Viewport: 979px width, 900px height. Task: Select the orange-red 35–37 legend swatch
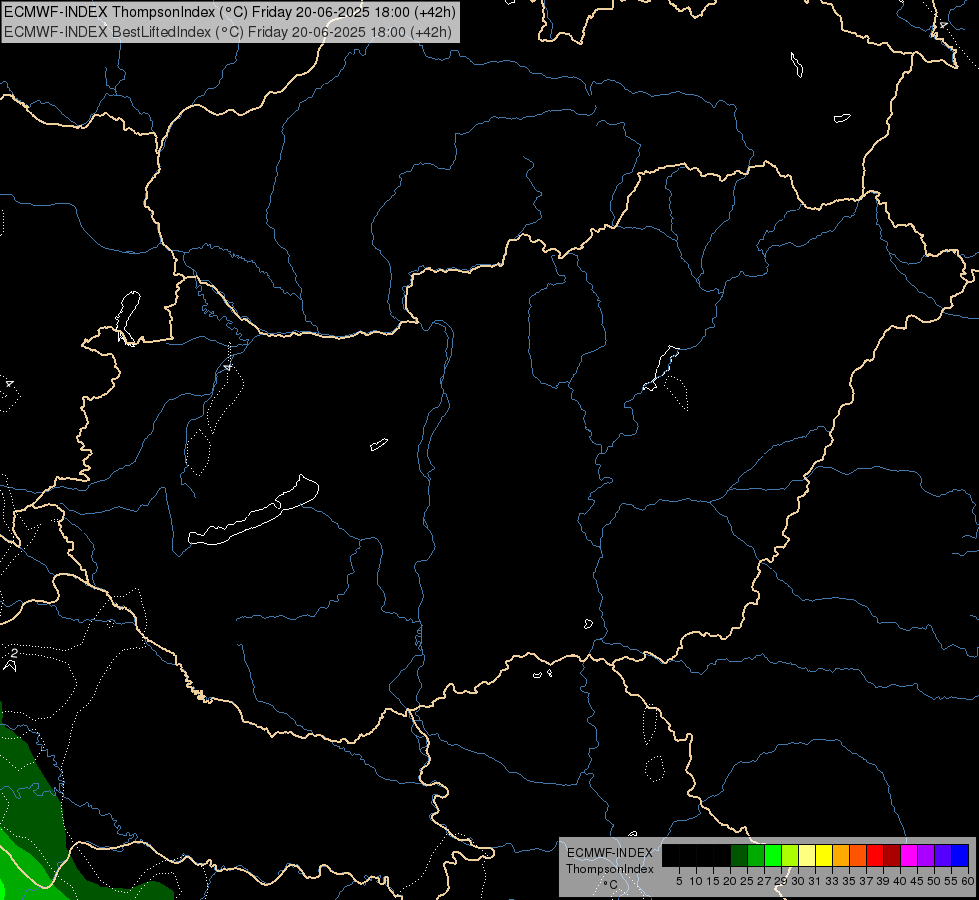[x=858, y=855]
